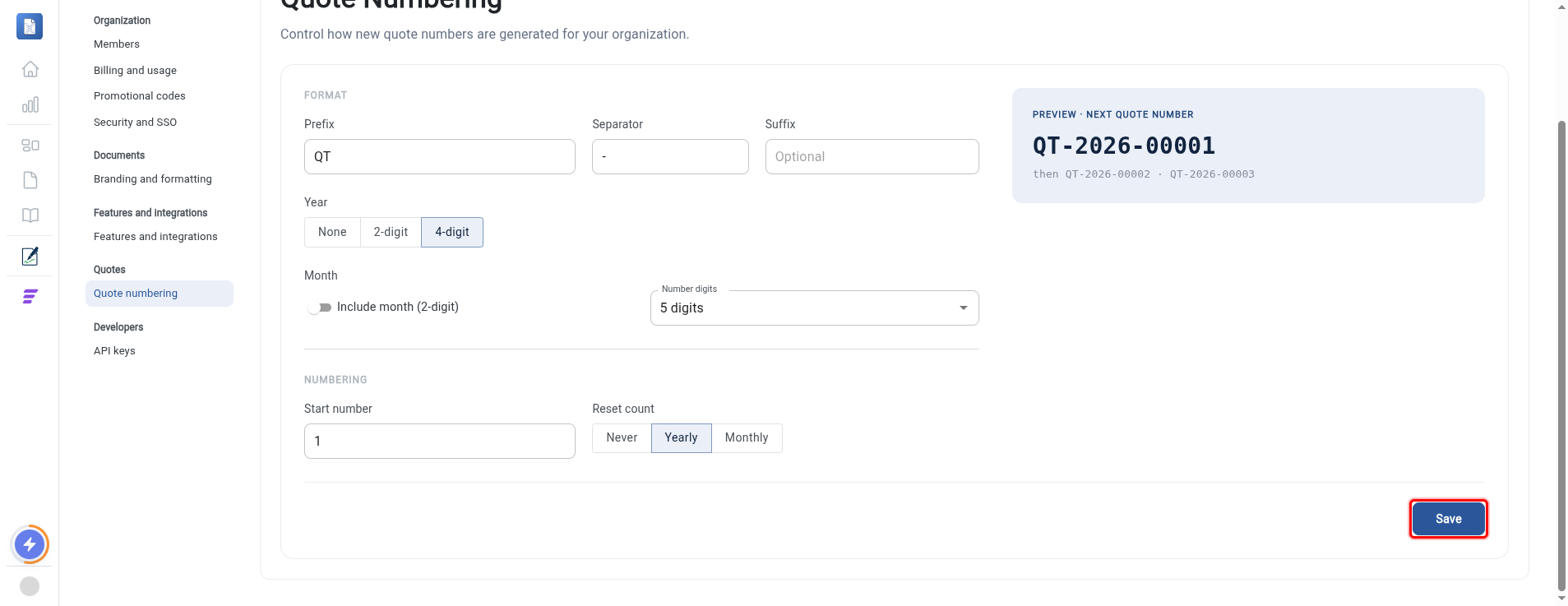
Task: Select None for Year format
Action: (x=332, y=232)
